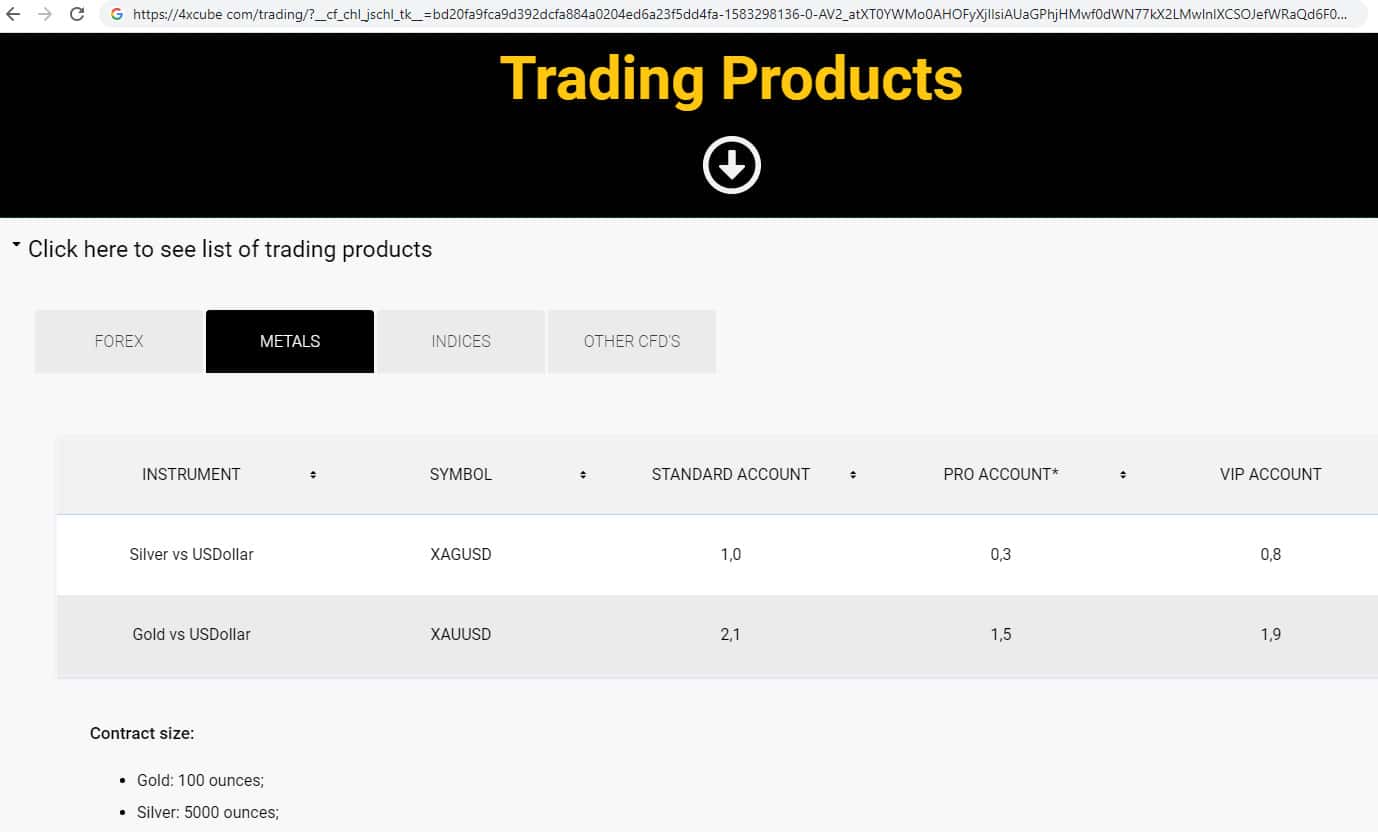Click the VIP ACCOUNT column header
The width and height of the screenshot is (1378, 832).
point(1270,474)
